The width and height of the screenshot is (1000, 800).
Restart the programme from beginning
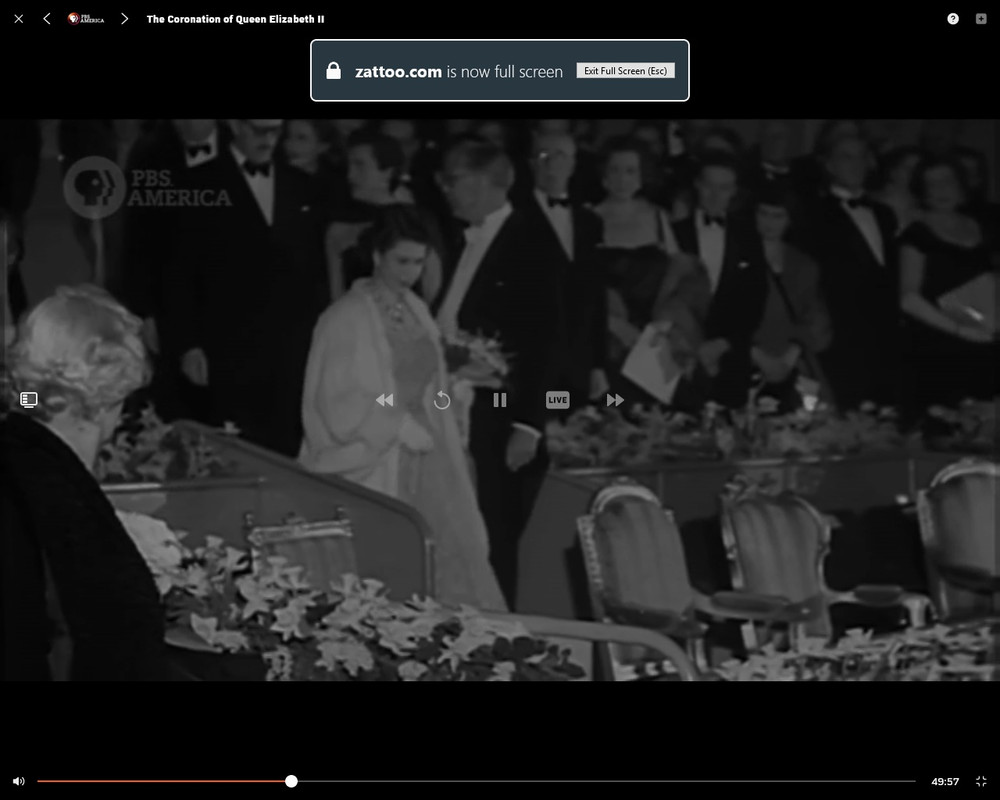(x=442, y=400)
